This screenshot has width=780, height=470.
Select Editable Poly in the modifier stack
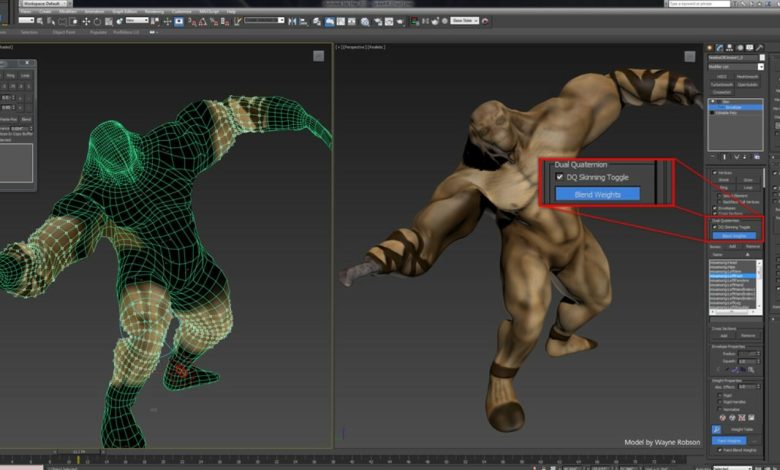[726, 112]
